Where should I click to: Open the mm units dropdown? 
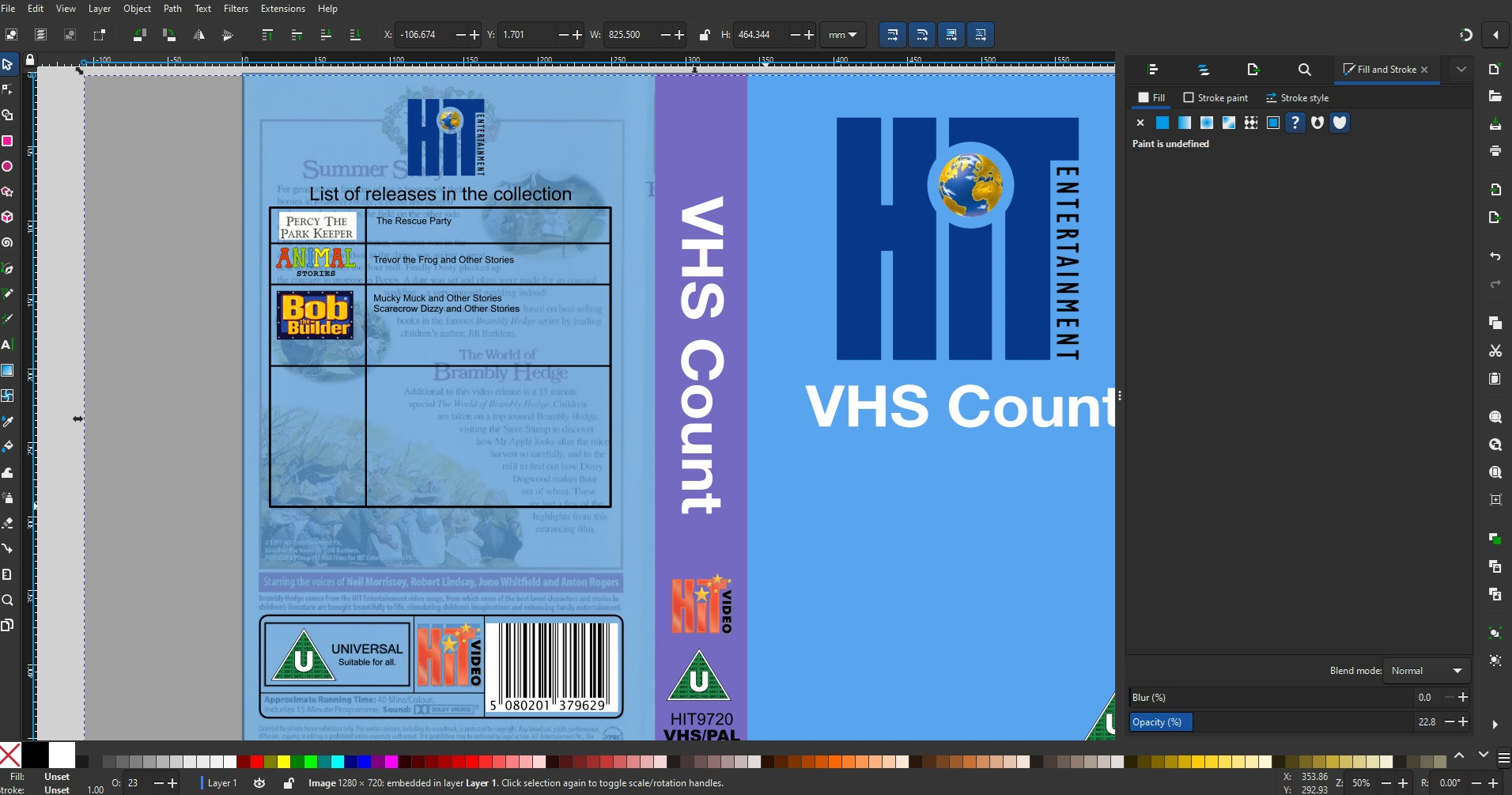(843, 35)
